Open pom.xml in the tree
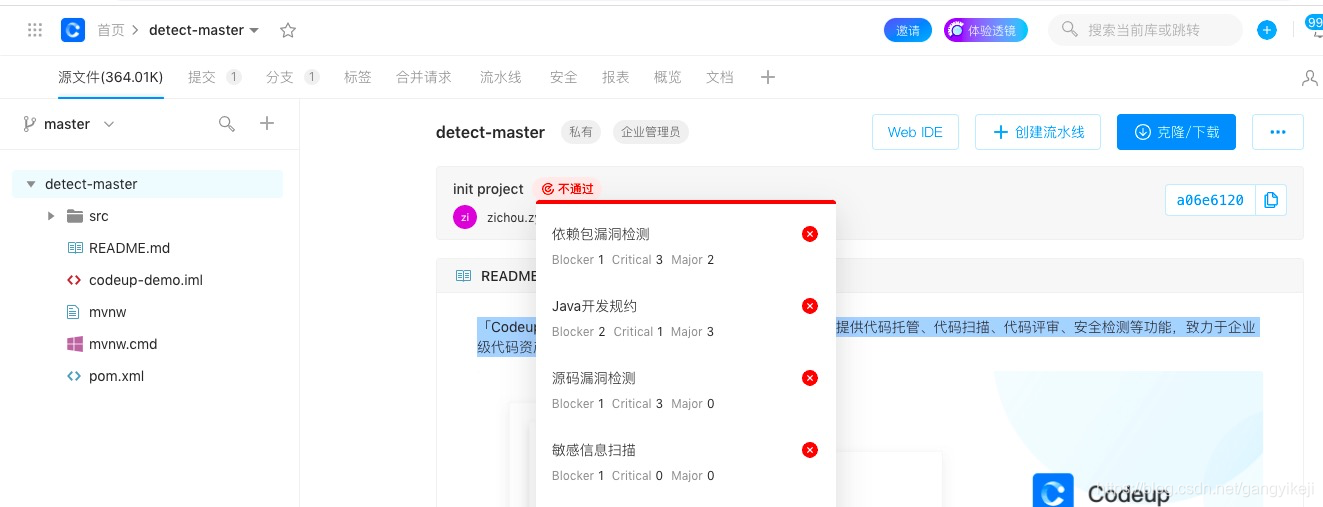The image size is (1323, 507). (117, 376)
